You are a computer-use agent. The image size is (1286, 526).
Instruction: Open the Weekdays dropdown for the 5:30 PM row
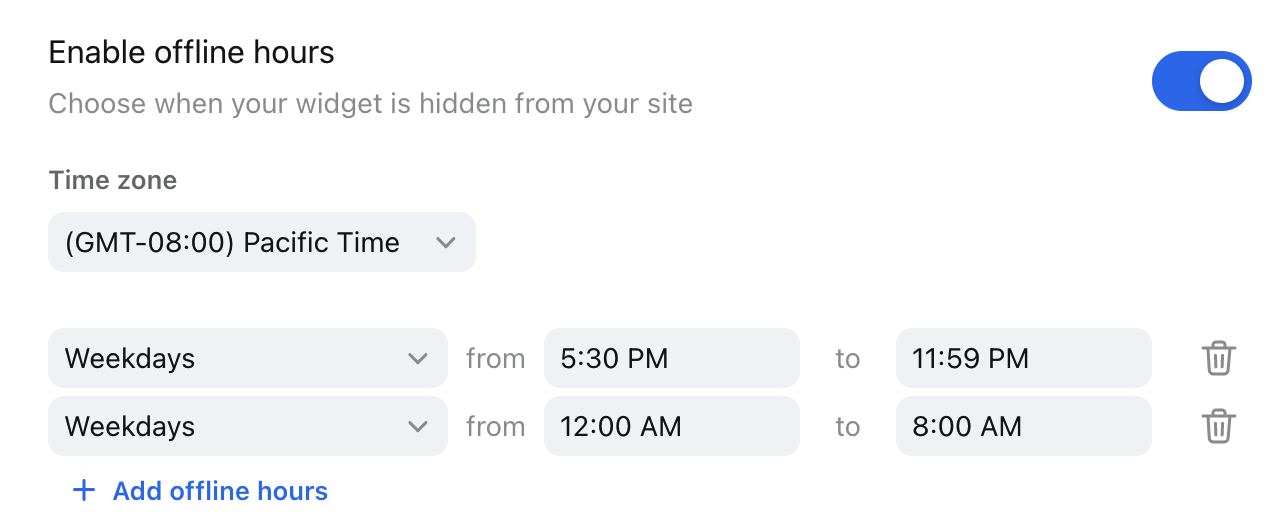[x=248, y=358]
